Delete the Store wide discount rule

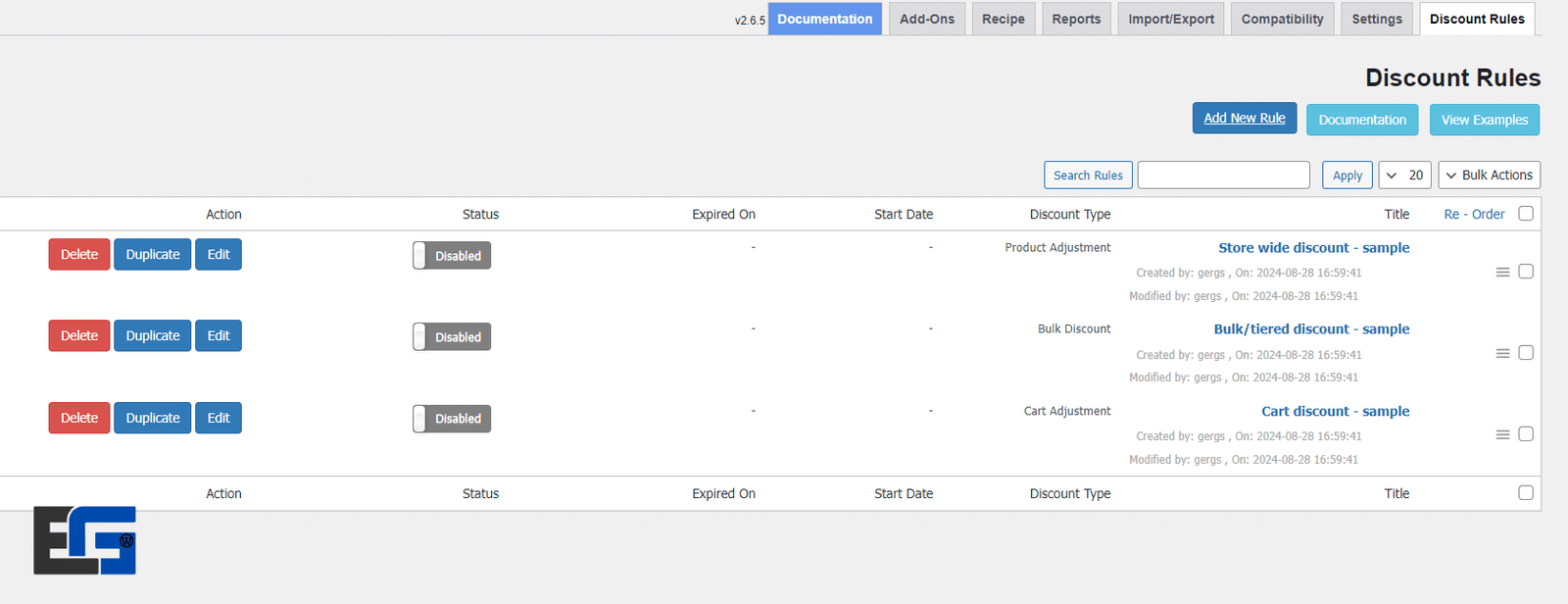point(79,255)
